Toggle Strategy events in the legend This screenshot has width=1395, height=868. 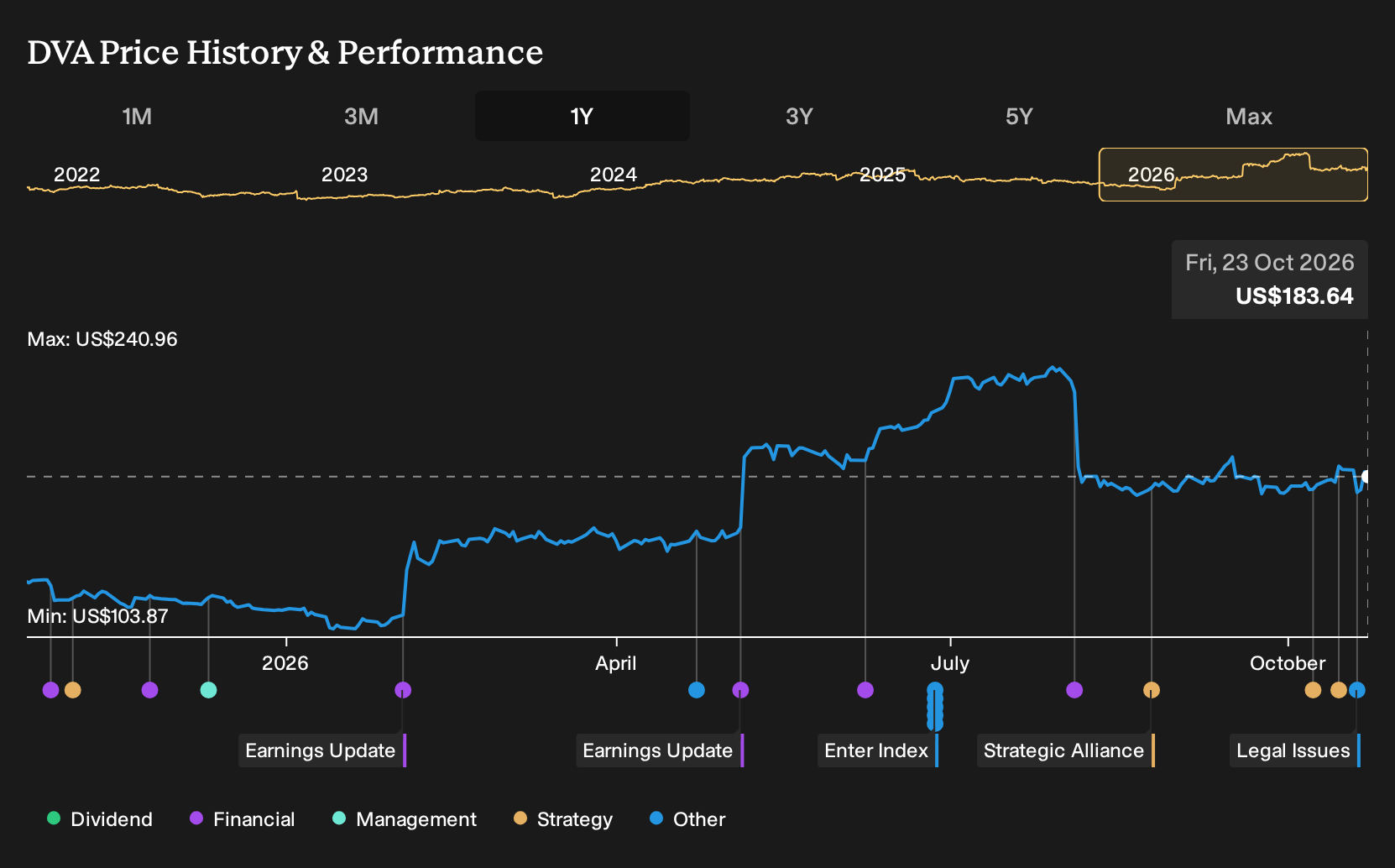[x=563, y=819]
